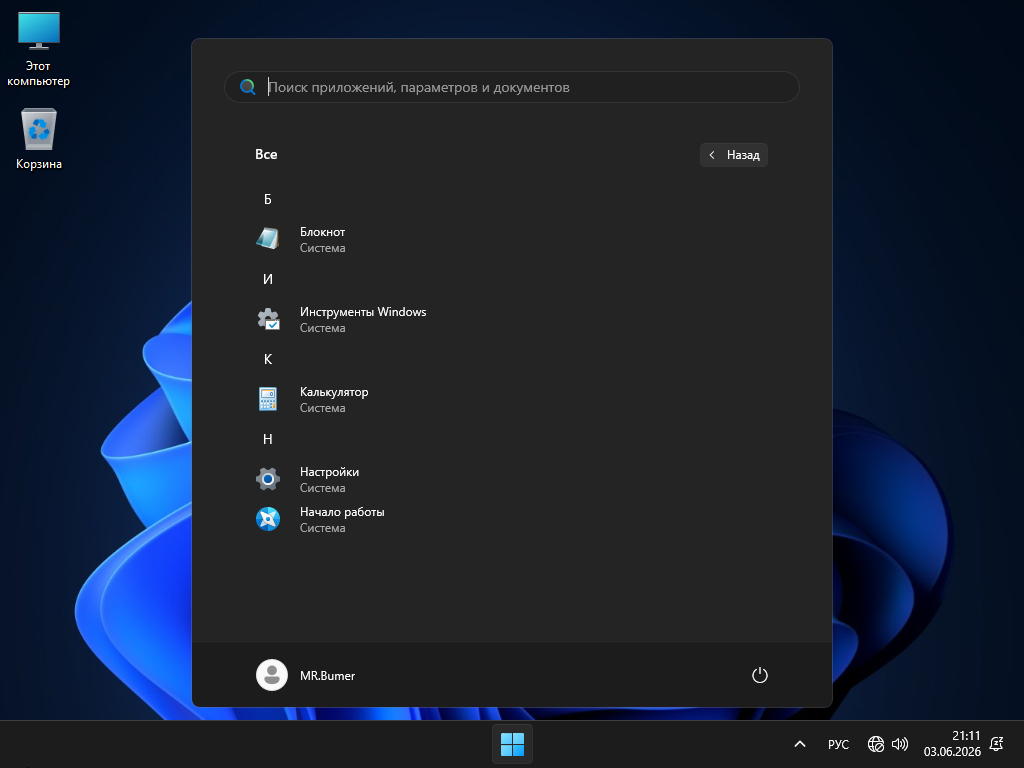Open Настройки settings gear icon
The height and width of the screenshot is (768, 1024).
pyautogui.click(x=268, y=479)
